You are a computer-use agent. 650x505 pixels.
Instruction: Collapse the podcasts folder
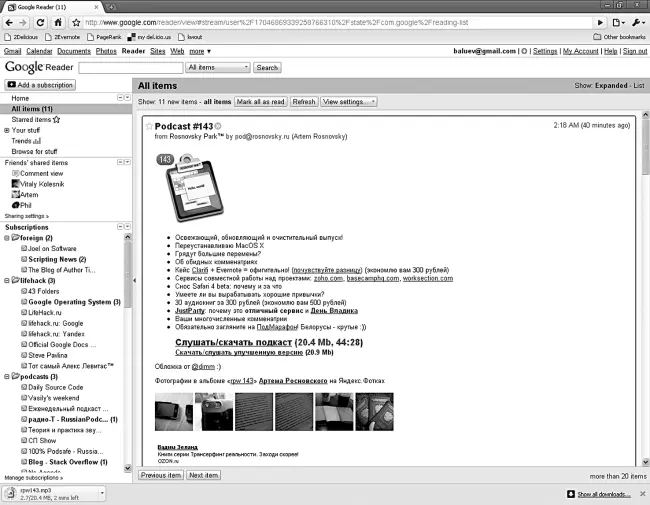7,376
